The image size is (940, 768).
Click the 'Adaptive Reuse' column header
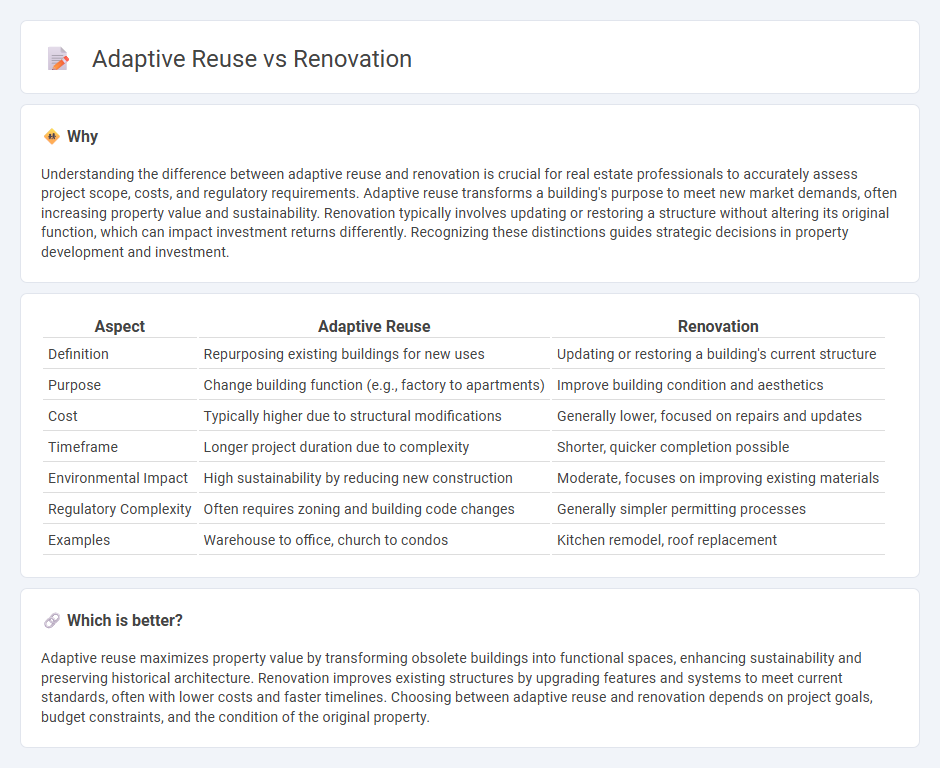pyautogui.click(x=374, y=326)
